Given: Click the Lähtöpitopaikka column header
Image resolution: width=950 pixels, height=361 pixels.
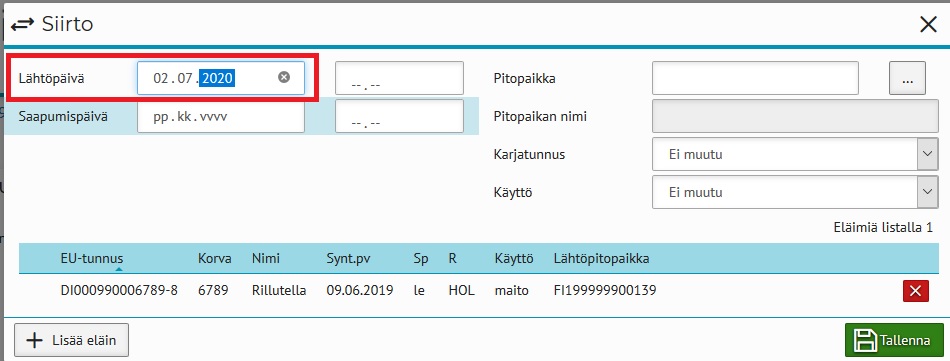Looking at the screenshot, I should point(602,259).
